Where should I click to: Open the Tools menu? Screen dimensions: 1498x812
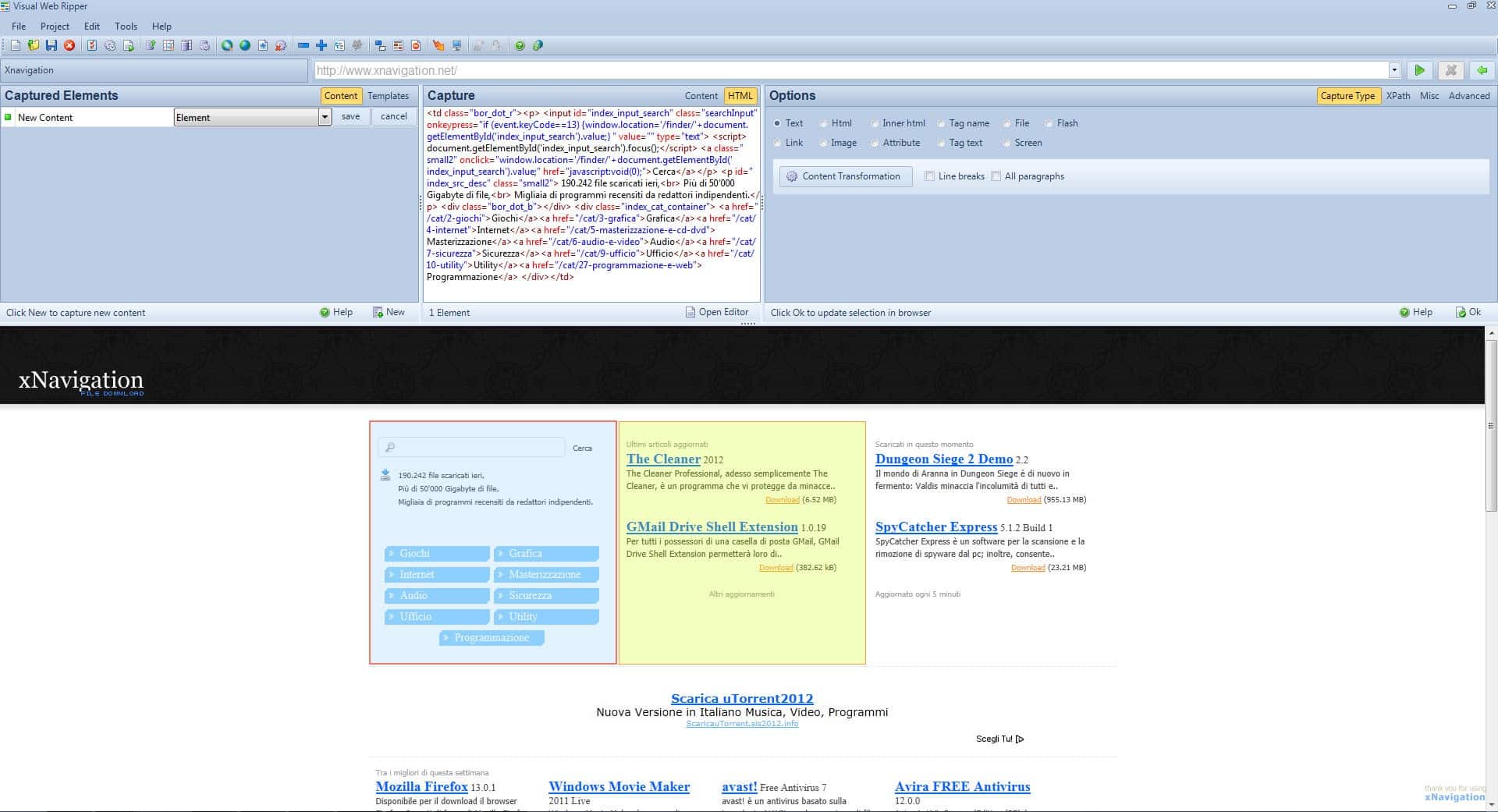(x=126, y=26)
